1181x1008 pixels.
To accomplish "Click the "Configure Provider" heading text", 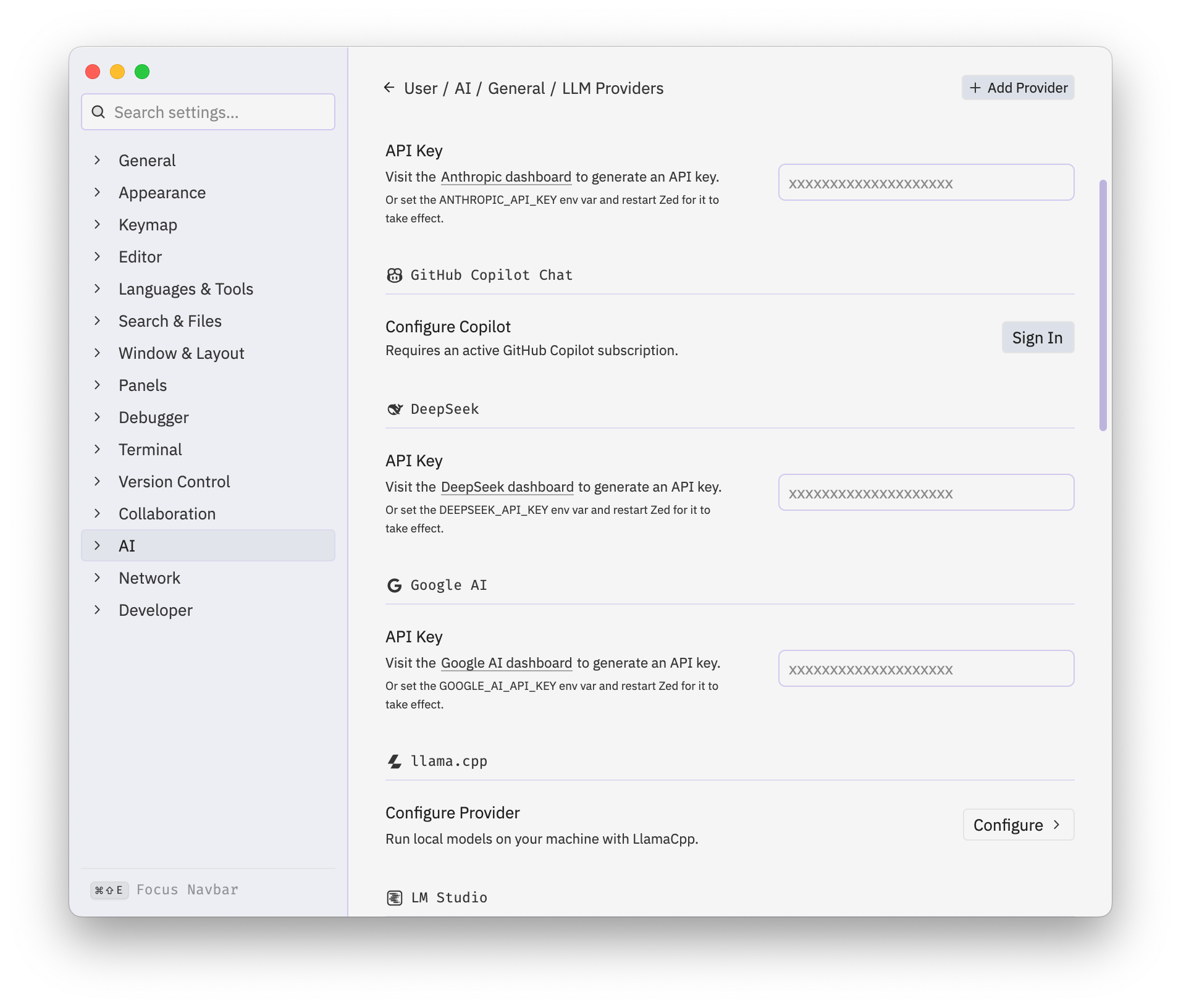I will 452,813.
